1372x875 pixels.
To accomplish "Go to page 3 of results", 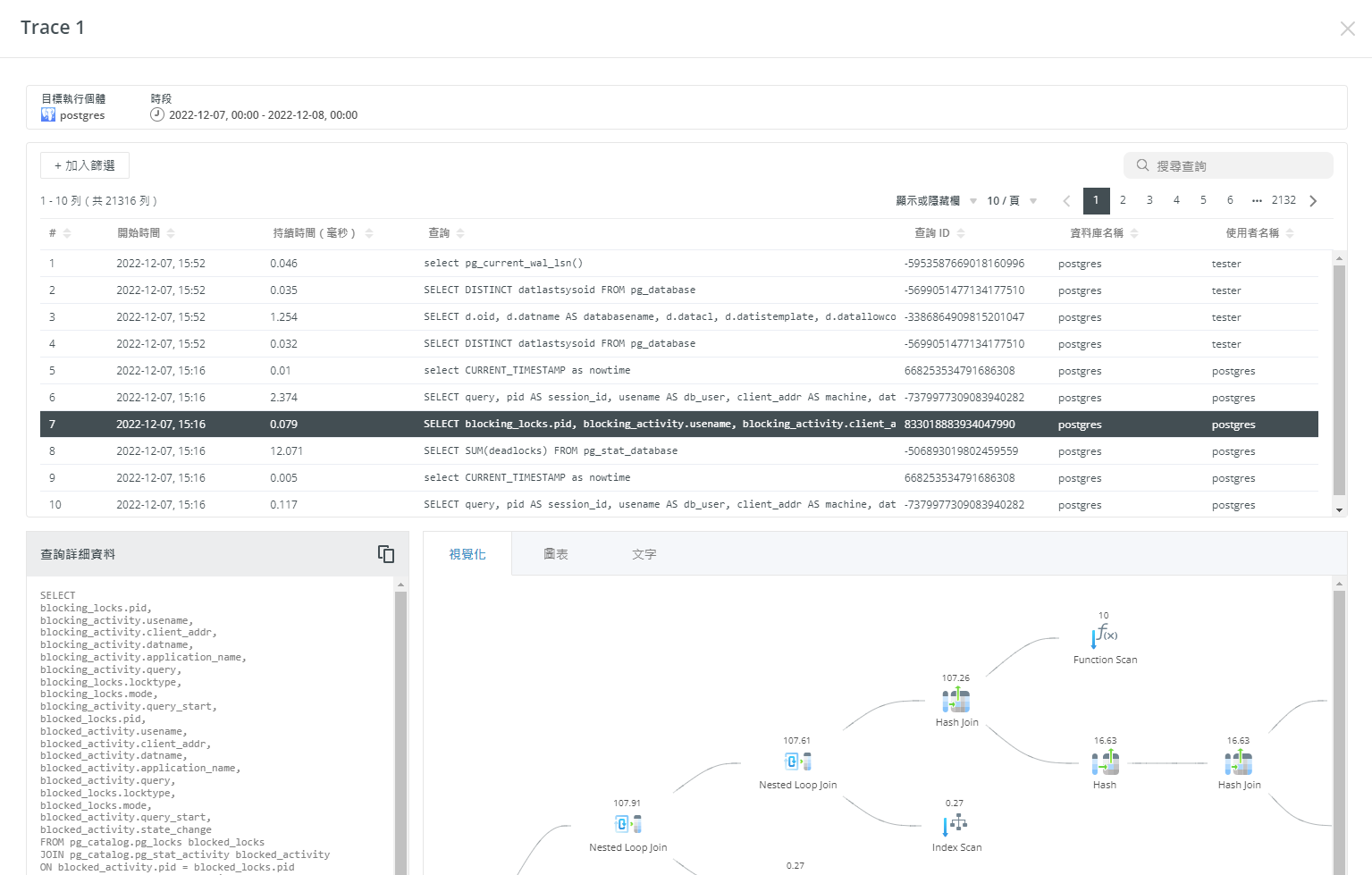I will [x=1149, y=200].
